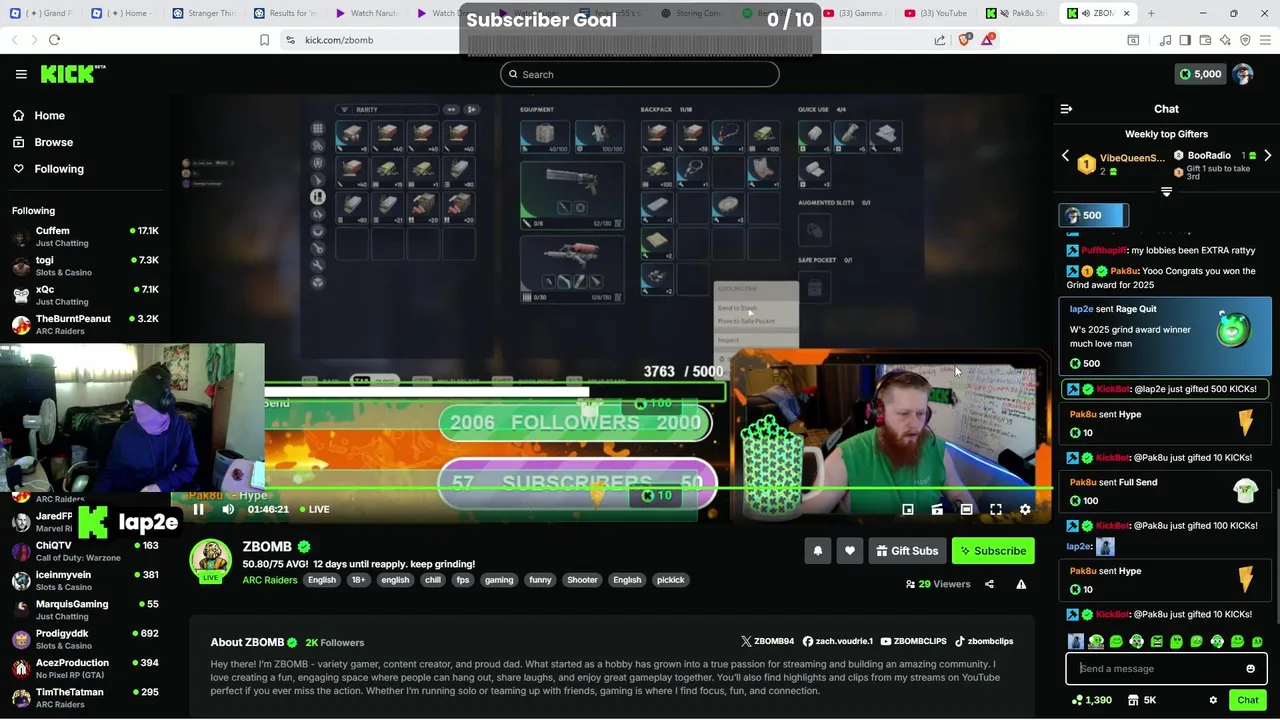Open a new browser tab
Screen dimensions: 1280x720
click(1151, 13)
